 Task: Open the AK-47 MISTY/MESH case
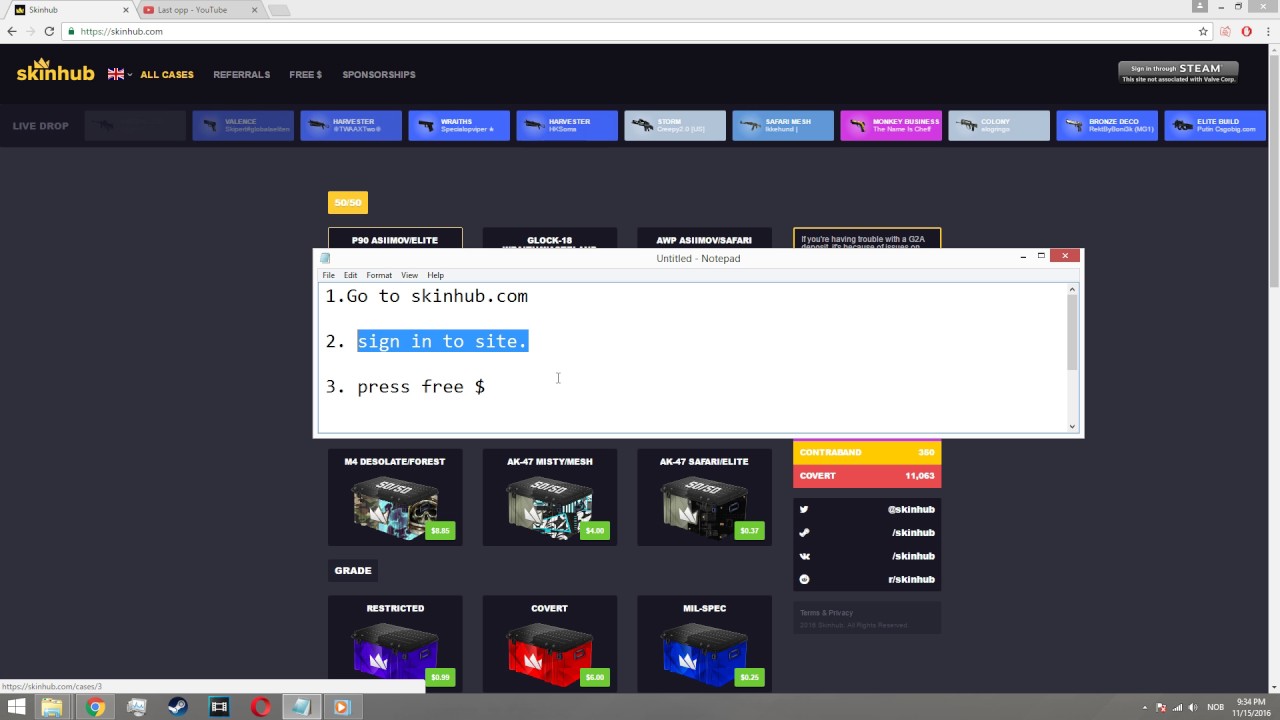pyautogui.click(x=550, y=497)
